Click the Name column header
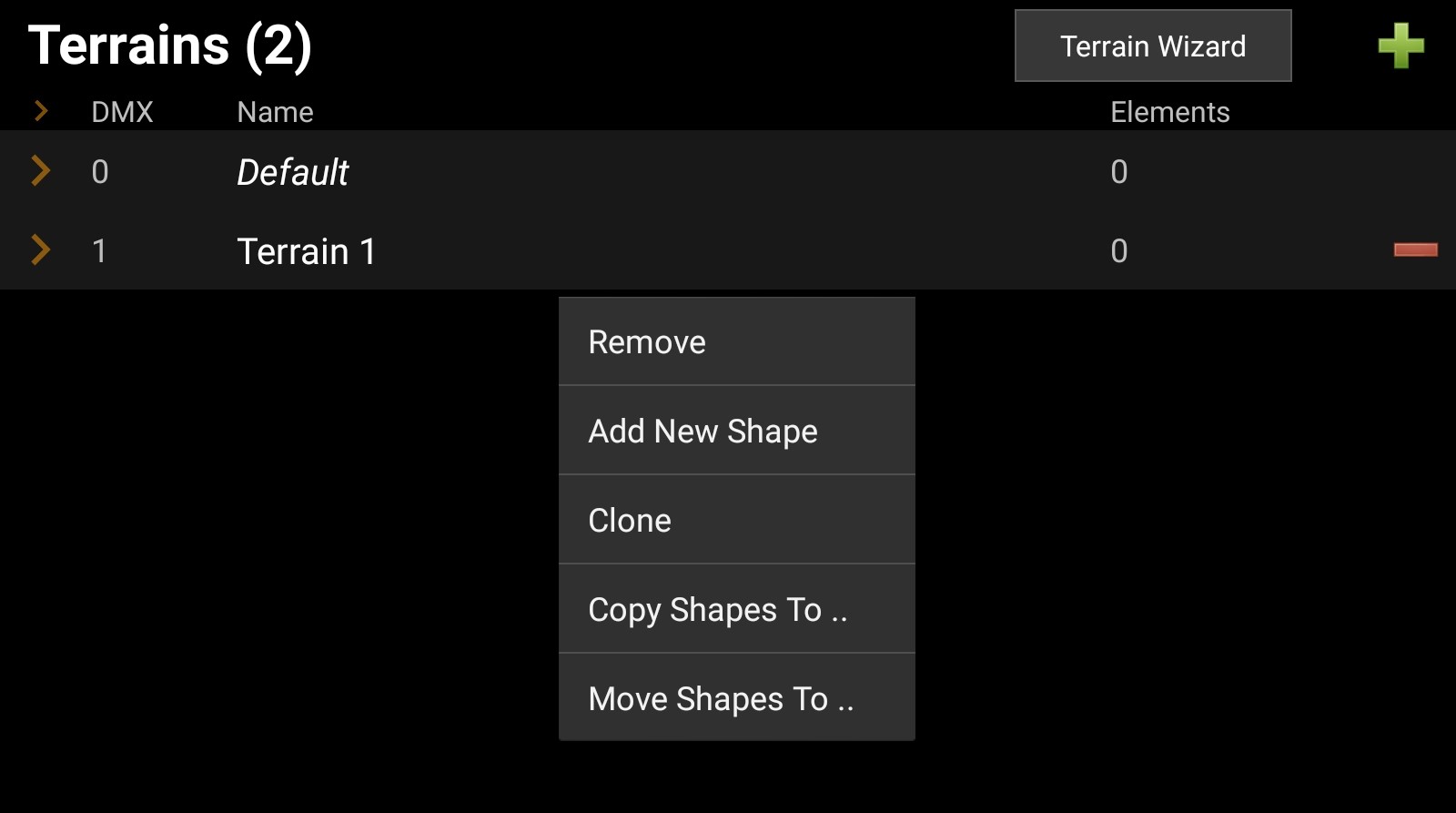The image size is (1456, 813). (275, 110)
